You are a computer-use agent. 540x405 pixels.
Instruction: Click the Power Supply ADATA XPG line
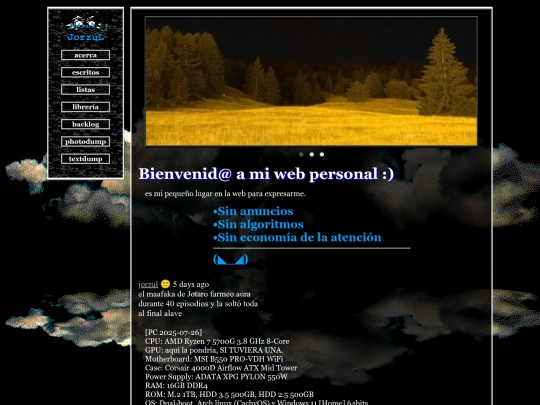point(216,377)
